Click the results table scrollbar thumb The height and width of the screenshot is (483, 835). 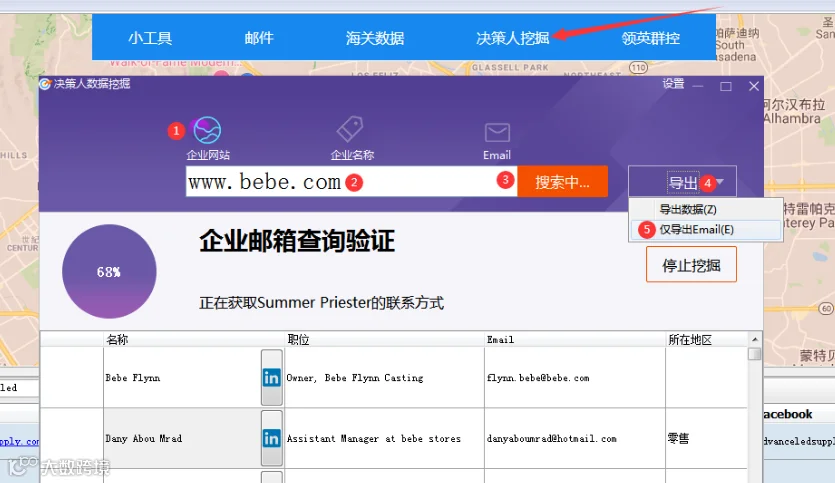[755, 354]
